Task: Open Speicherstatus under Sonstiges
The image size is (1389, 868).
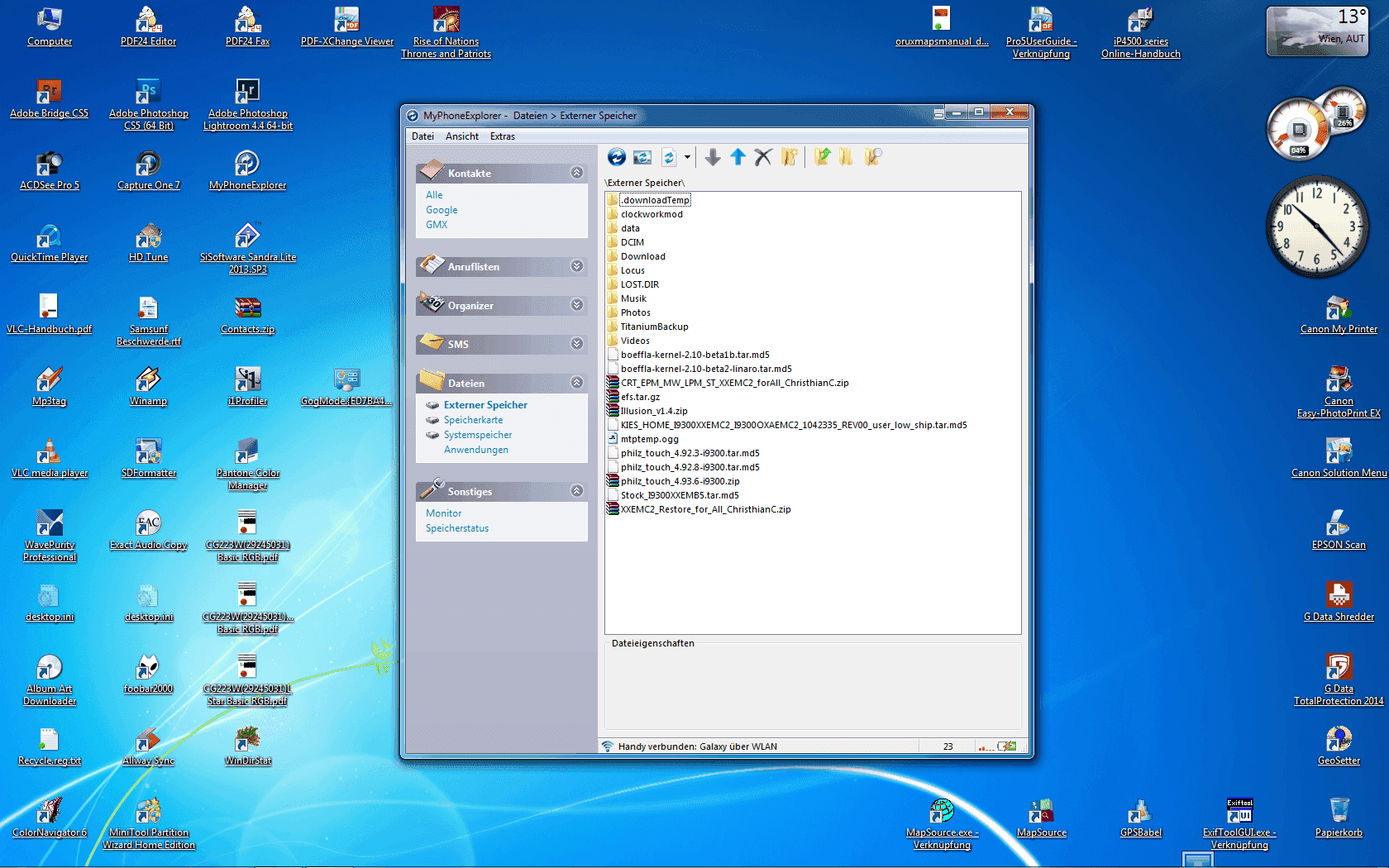Action: pyautogui.click(x=457, y=528)
